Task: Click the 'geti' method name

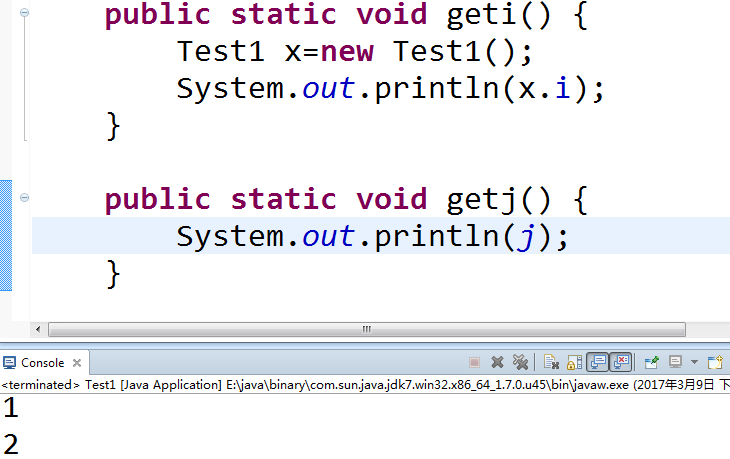Action: point(481,14)
